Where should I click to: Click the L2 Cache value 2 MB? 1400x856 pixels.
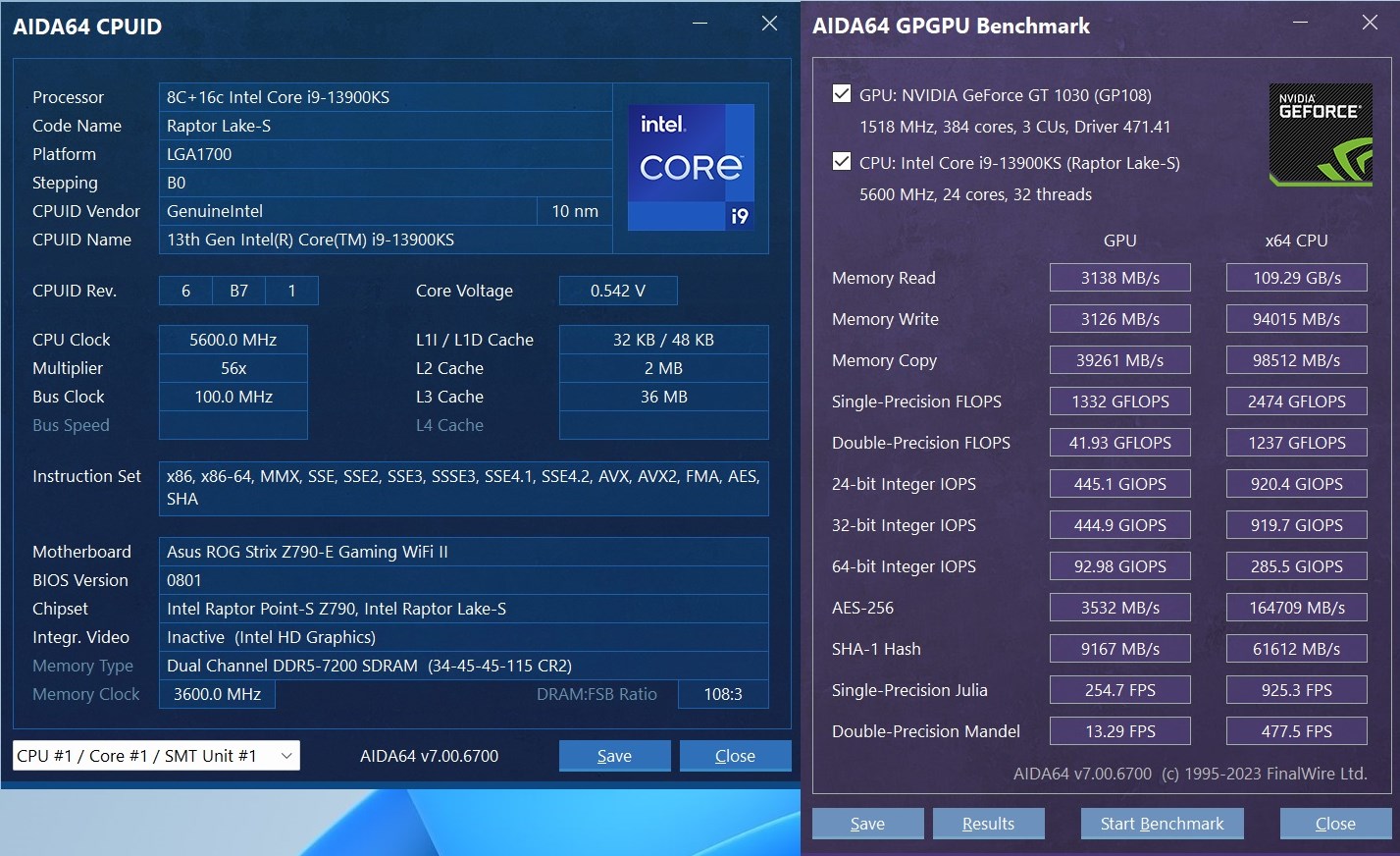(x=663, y=368)
